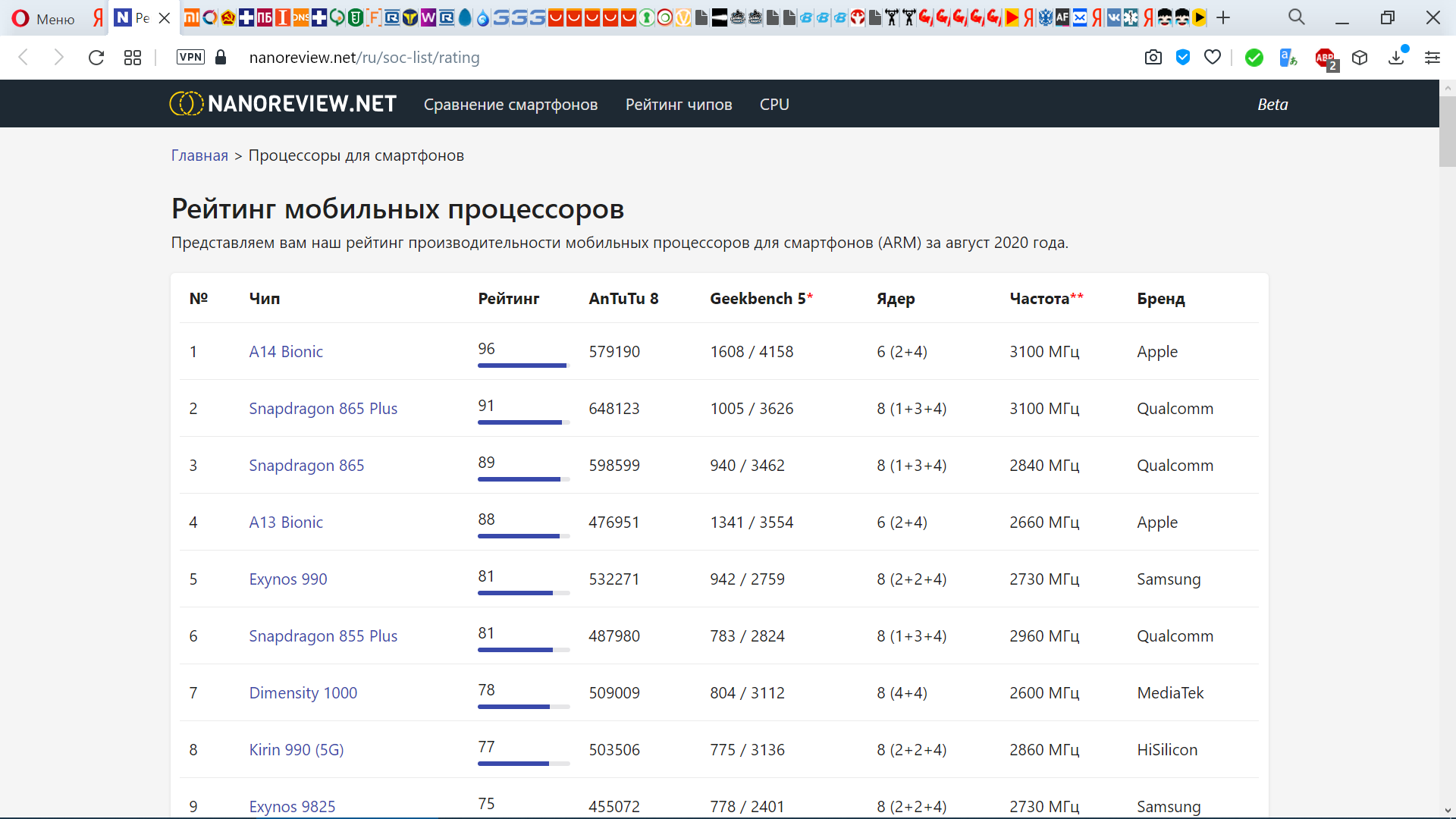Toggle the VPN badge in the address bar
Image resolution: width=1456 pixels, height=819 pixels.
[x=190, y=57]
